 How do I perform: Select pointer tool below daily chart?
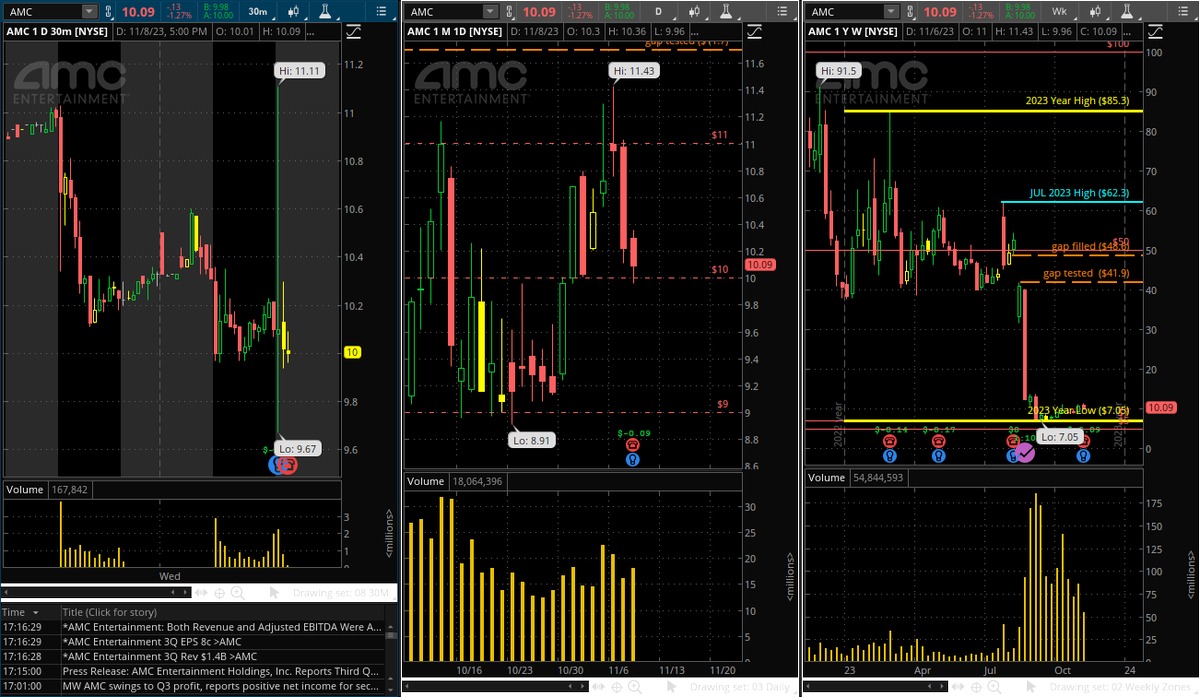(672, 687)
